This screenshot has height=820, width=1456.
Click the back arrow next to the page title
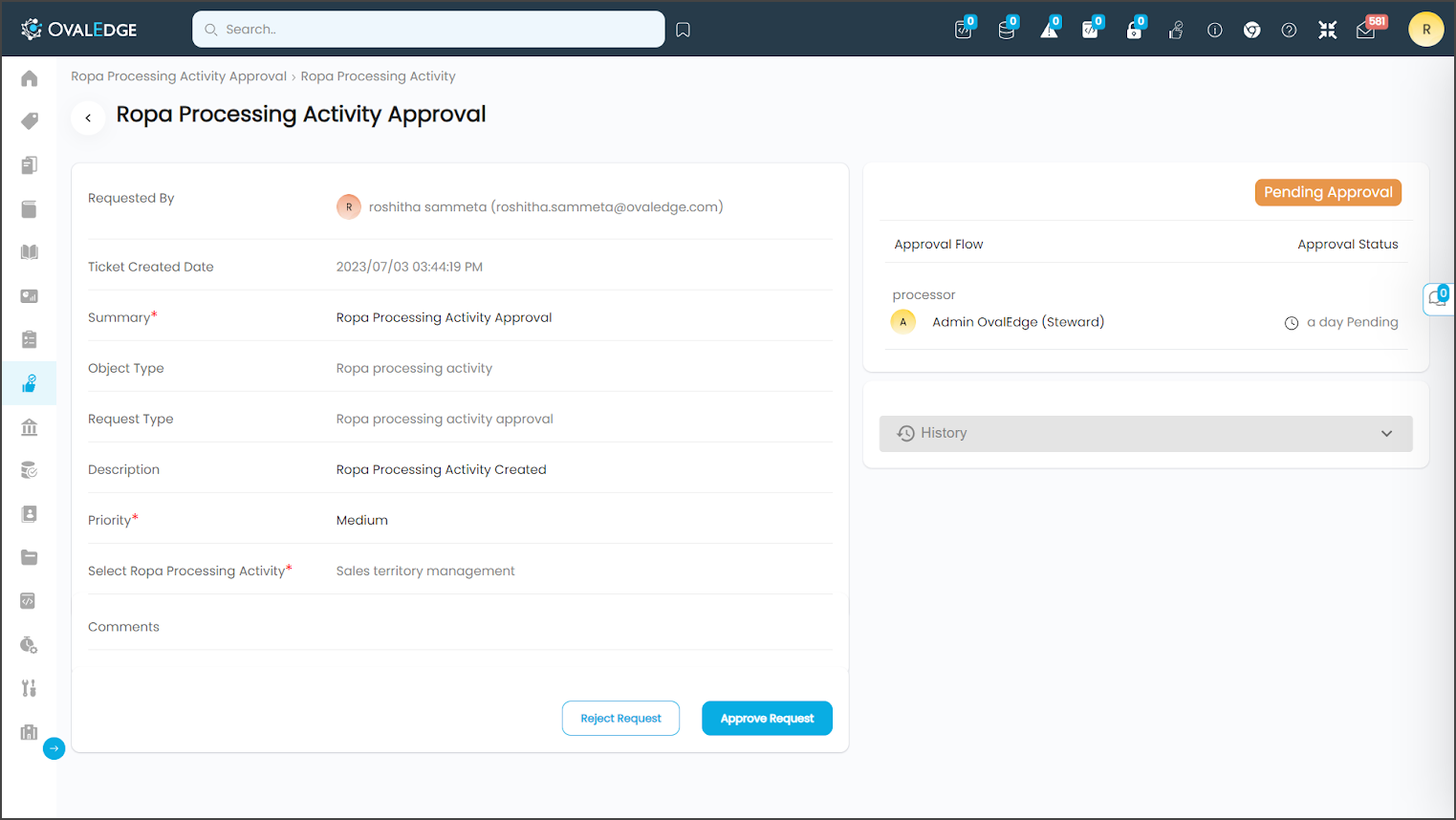pyautogui.click(x=88, y=118)
